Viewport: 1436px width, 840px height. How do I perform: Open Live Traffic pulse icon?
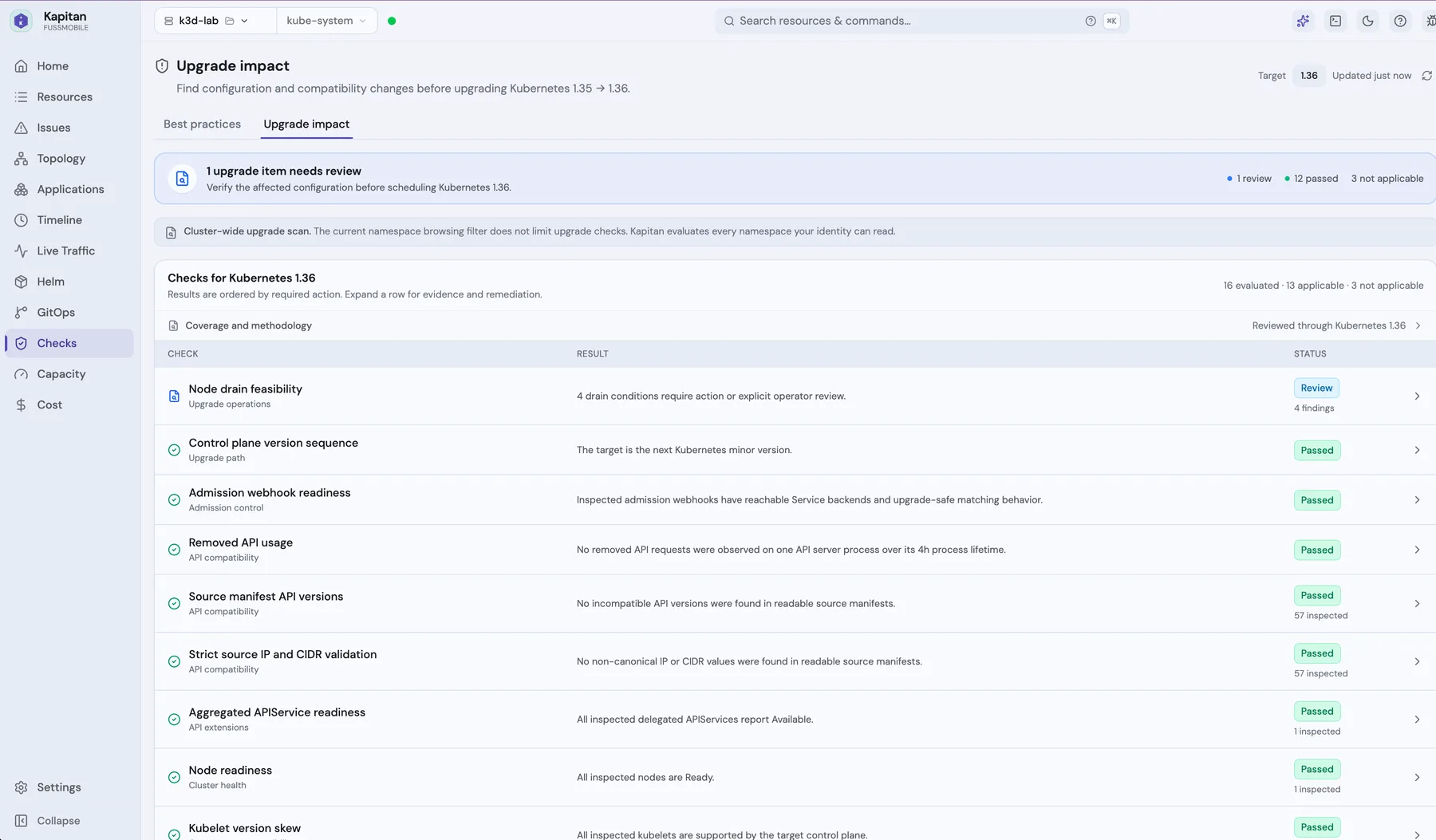click(x=22, y=251)
